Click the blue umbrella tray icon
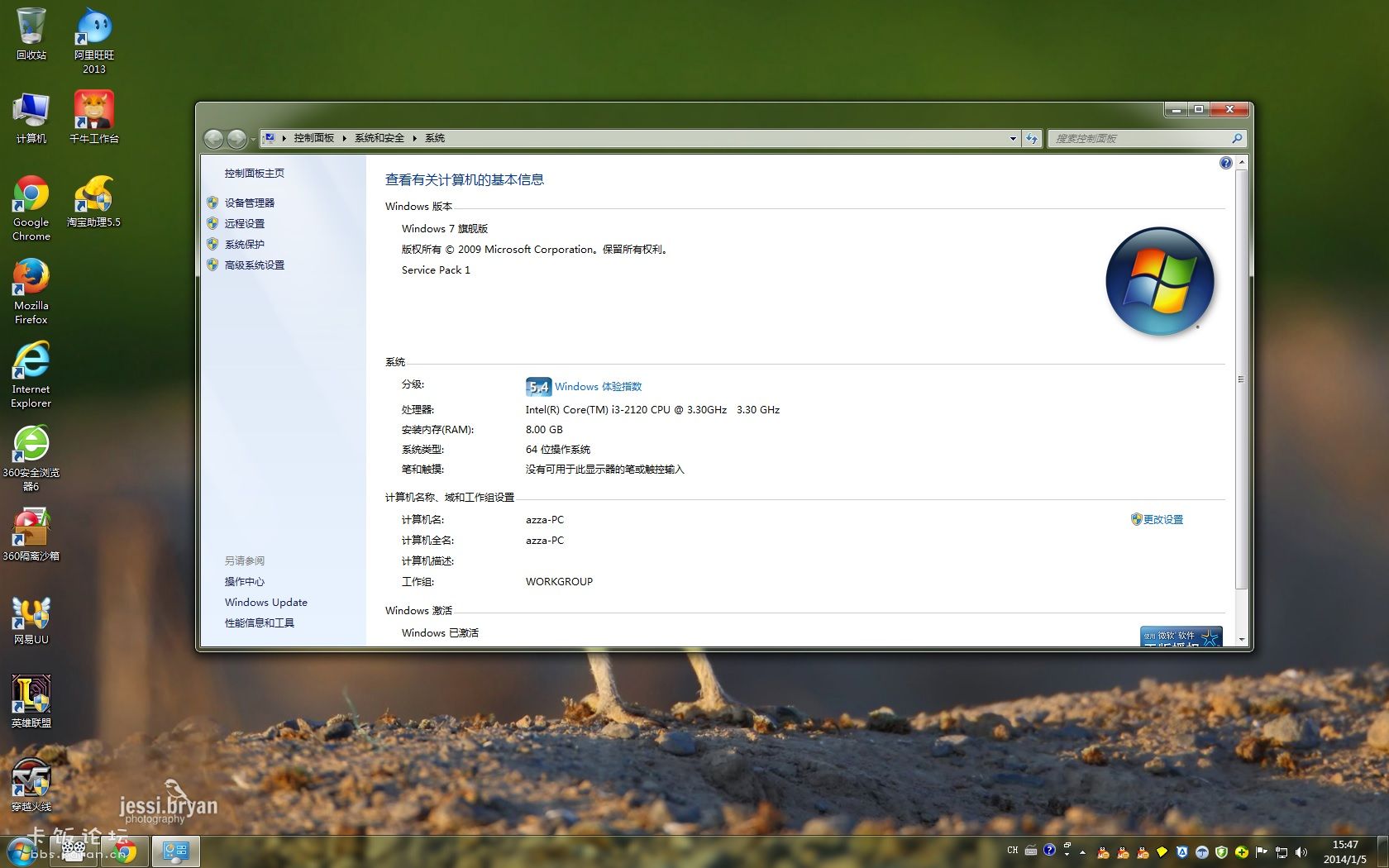This screenshot has height=868, width=1389. 1201,851
